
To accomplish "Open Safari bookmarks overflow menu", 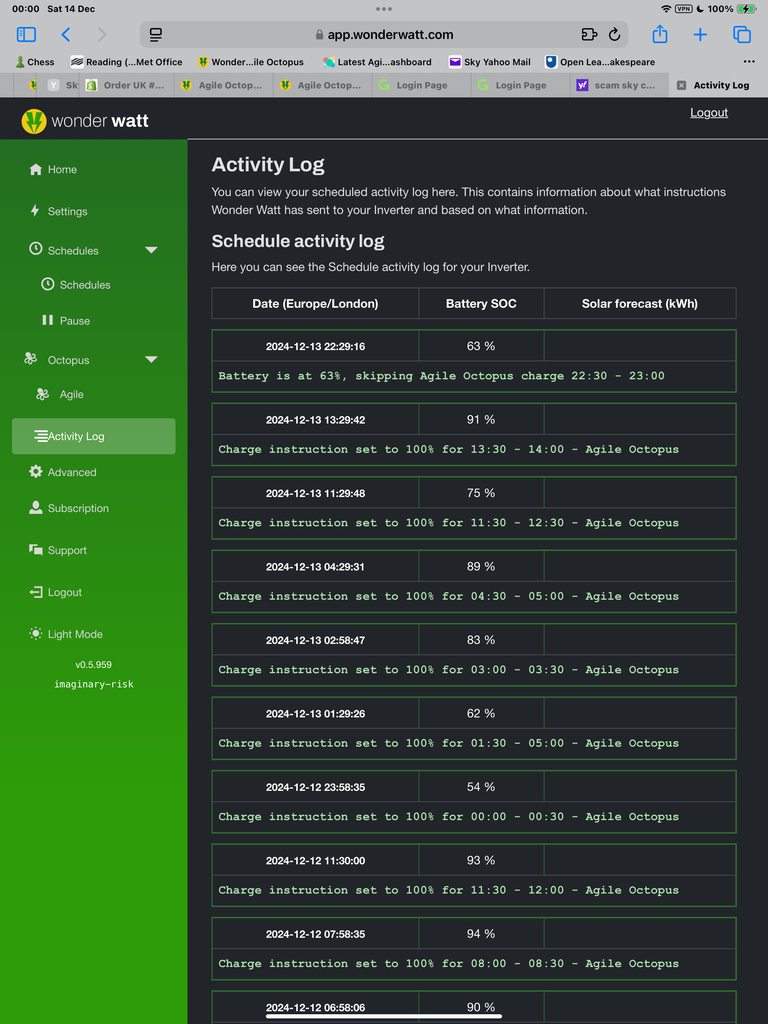I will (x=749, y=62).
